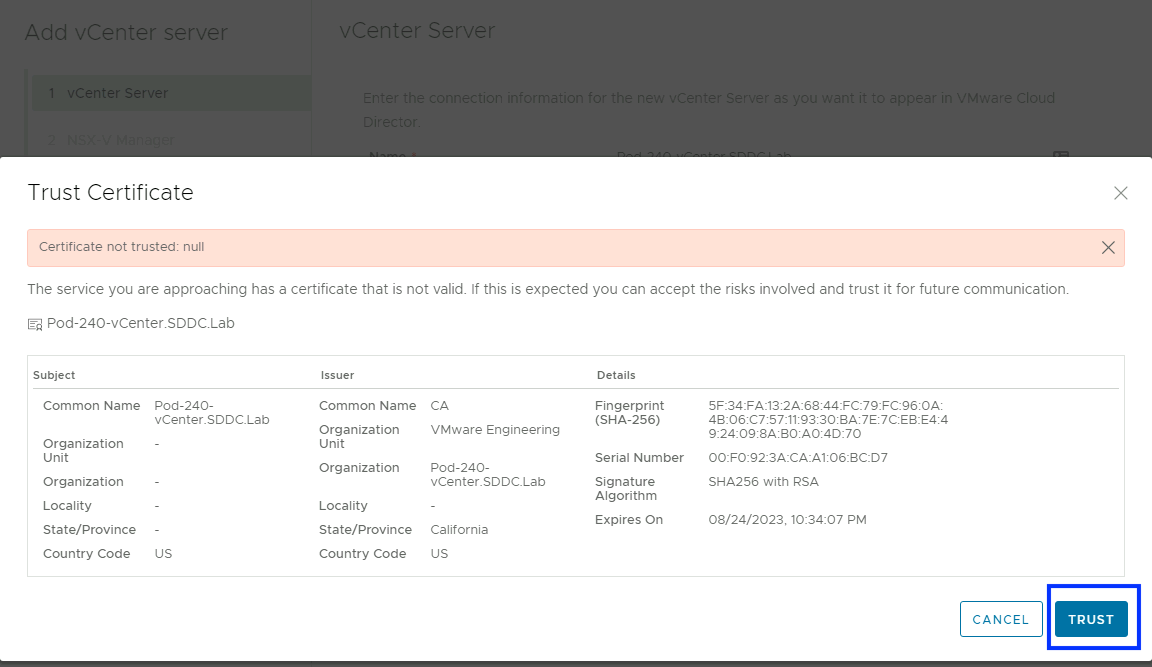Click certificate icon beside Pod-240-vCenter.SDDC.Lab
This screenshot has height=667, width=1152.
35,324
